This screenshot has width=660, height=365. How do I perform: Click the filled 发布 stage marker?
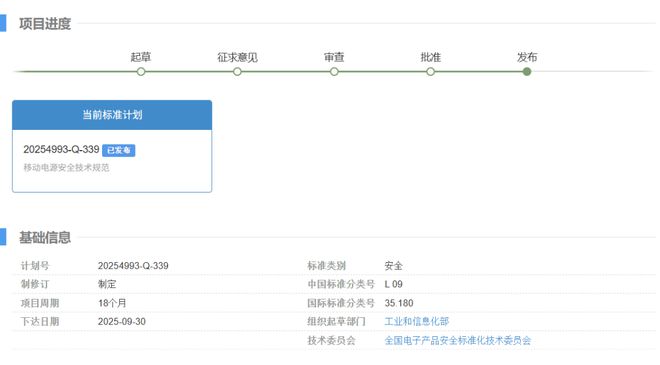click(x=527, y=72)
